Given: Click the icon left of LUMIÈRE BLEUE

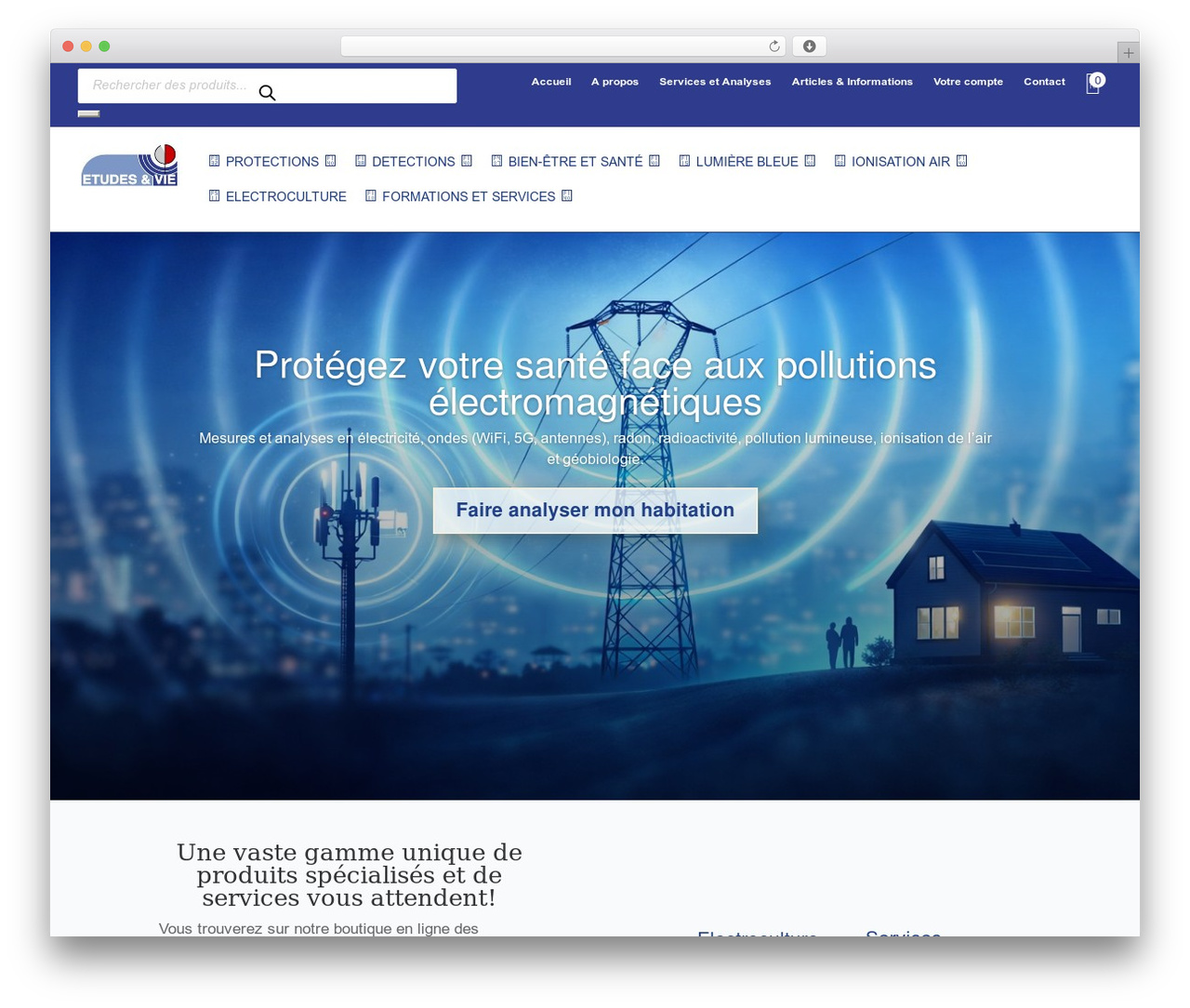Looking at the screenshot, I should (684, 161).
